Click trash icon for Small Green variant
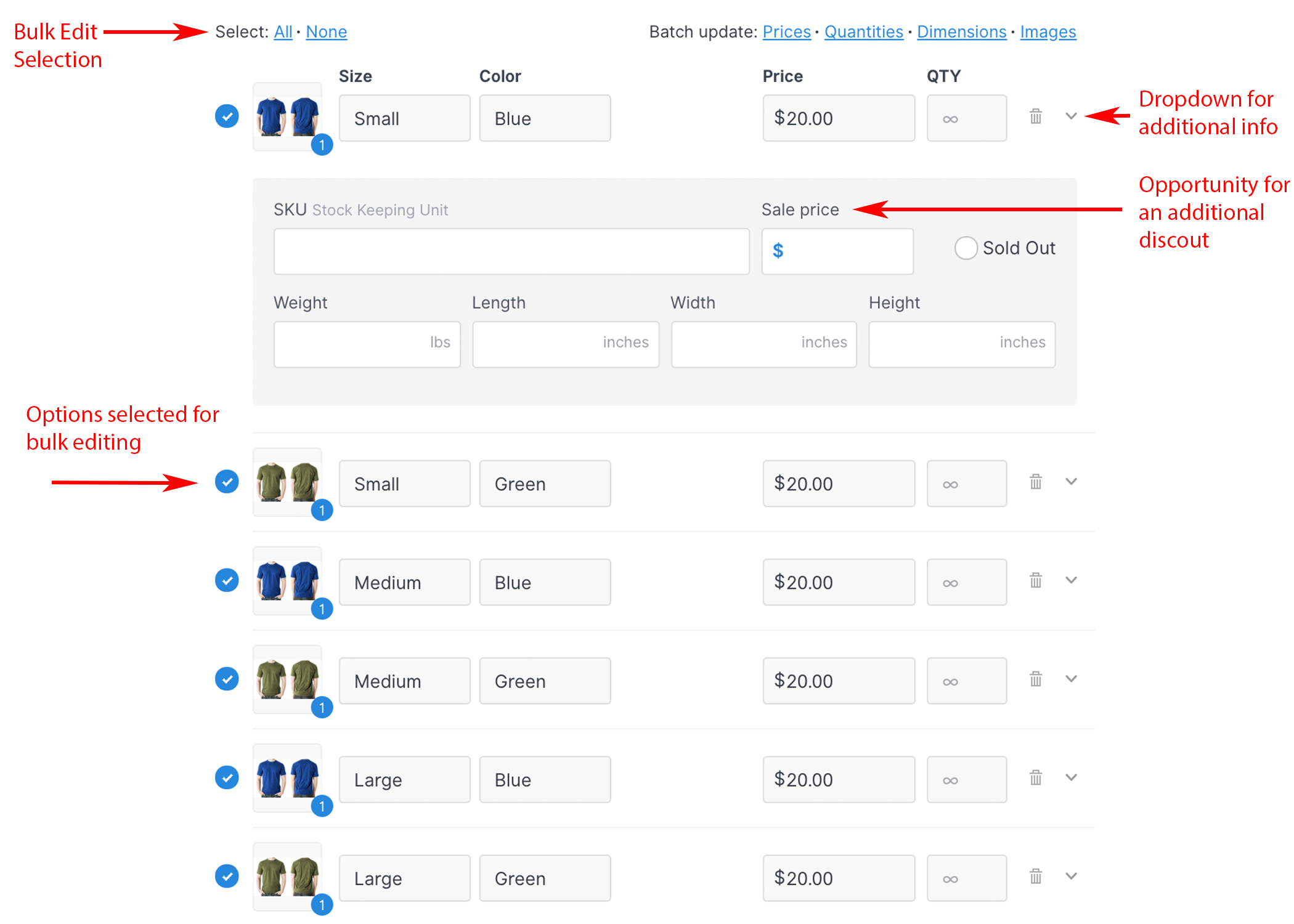This screenshot has width=1294, height=924. [x=1036, y=482]
